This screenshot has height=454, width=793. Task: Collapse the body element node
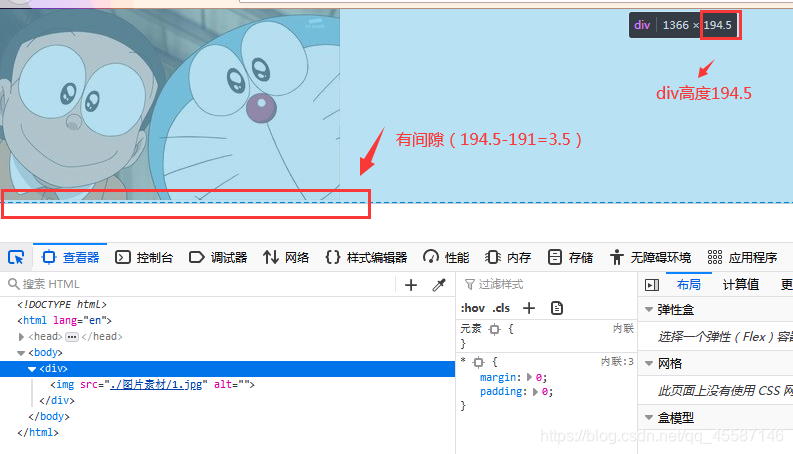(x=21, y=353)
